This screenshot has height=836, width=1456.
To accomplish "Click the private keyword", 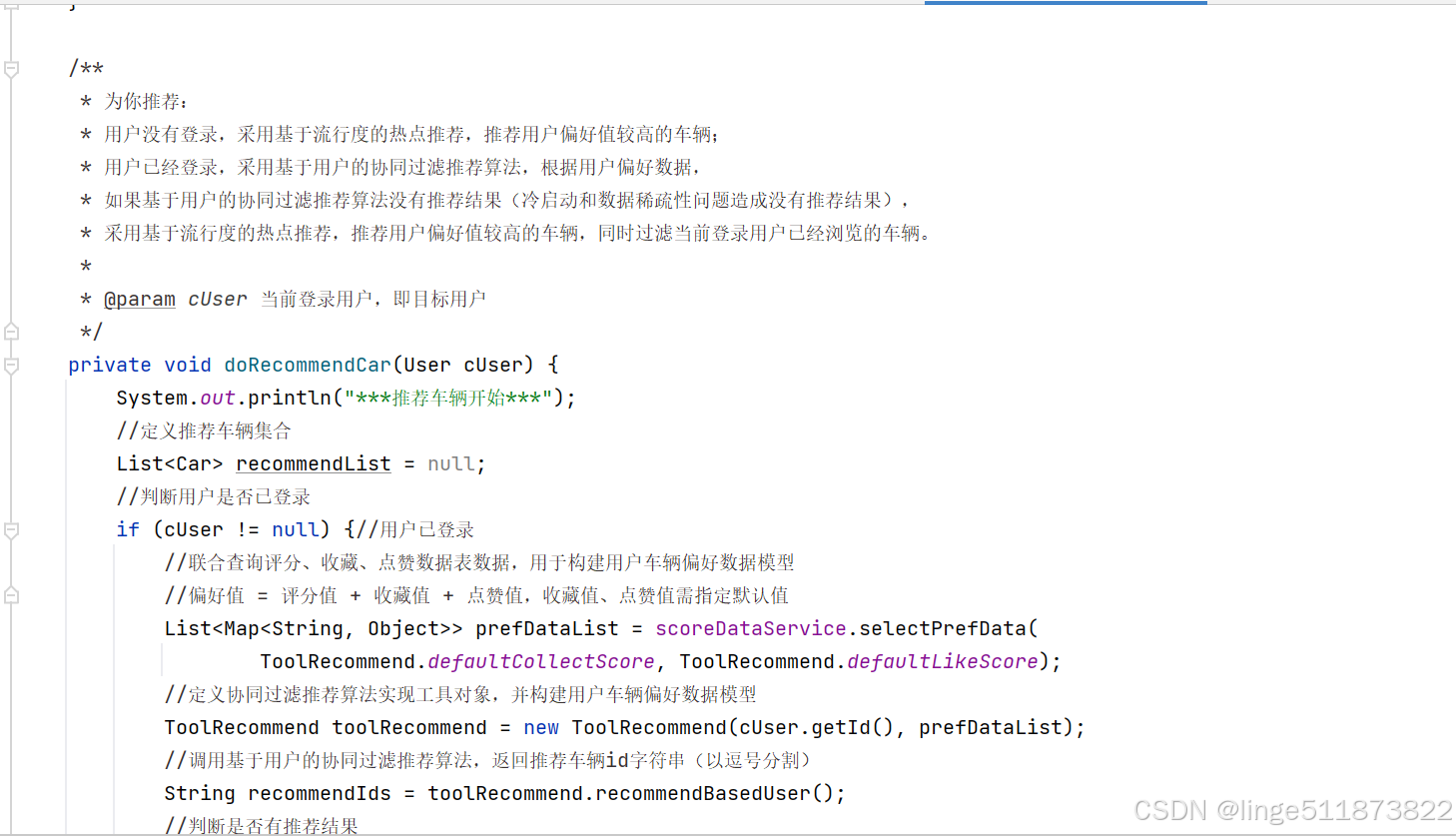I will coord(110,365).
